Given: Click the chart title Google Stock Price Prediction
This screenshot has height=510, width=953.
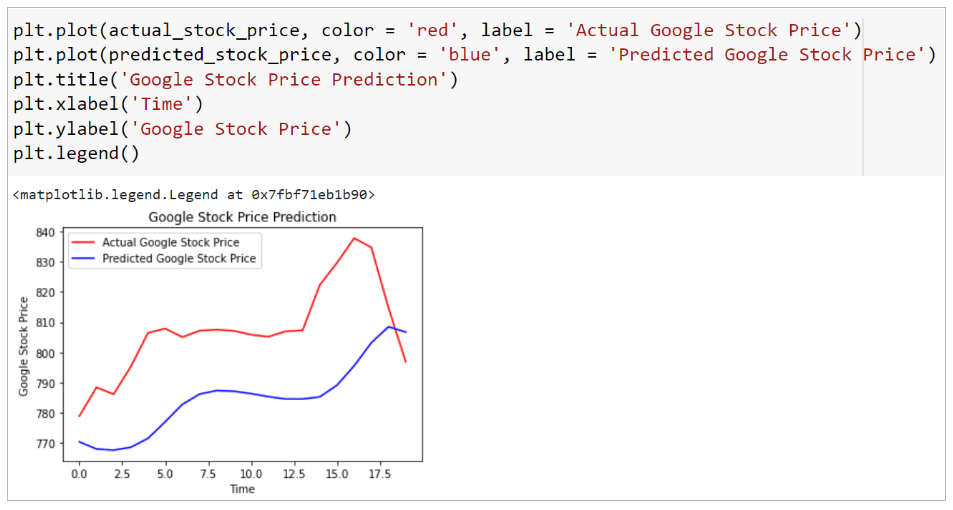Looking at the screenshot, I should click(x=242, y=217).
